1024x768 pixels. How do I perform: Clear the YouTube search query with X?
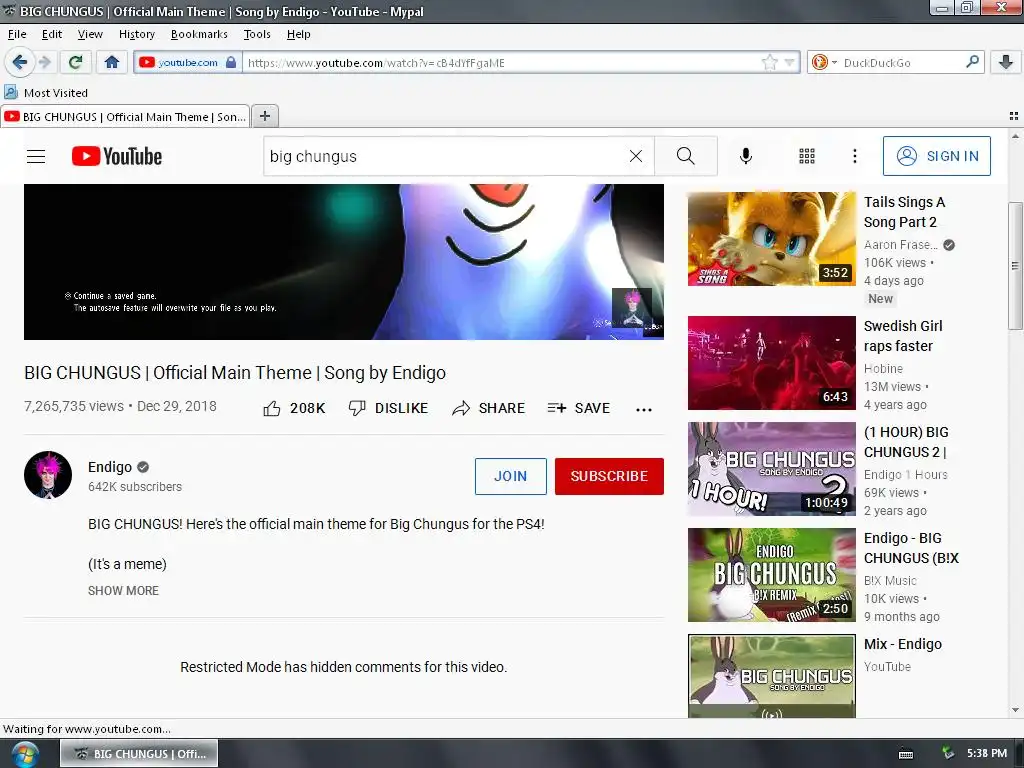[635, 156]
